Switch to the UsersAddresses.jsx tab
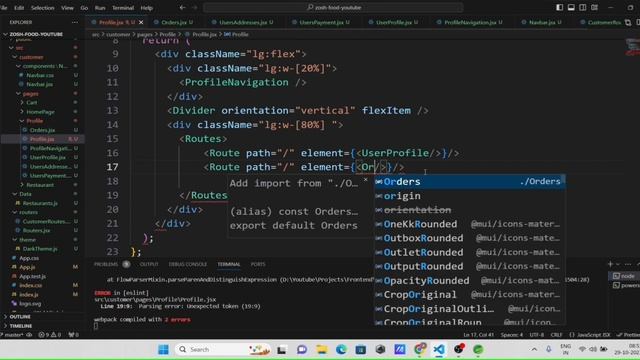 pos(243,22)
